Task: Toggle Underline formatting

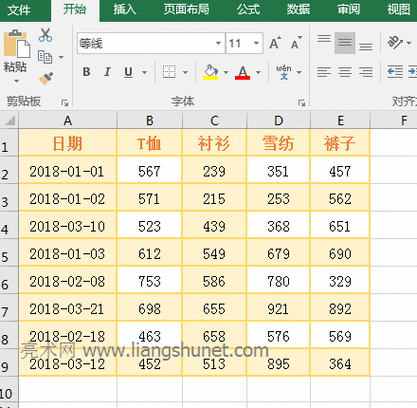Action: pyautogui.click(x=128, y=72)
